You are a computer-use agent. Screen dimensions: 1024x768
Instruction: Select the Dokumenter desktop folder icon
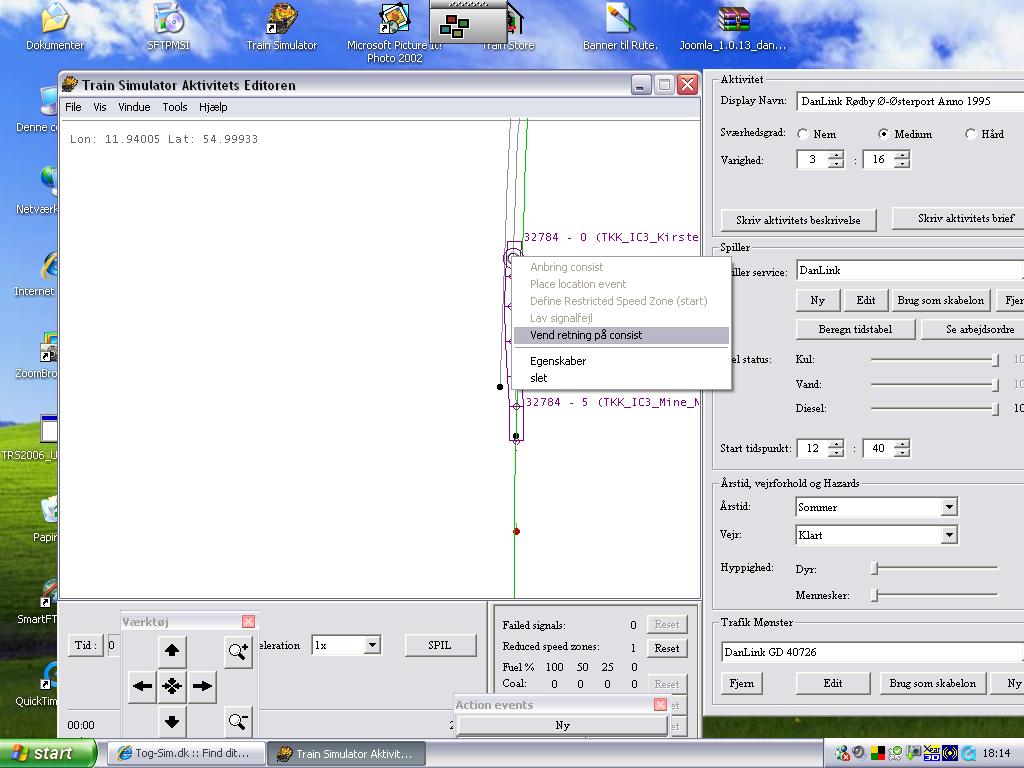pyautogui.click(x=55, y=27)
